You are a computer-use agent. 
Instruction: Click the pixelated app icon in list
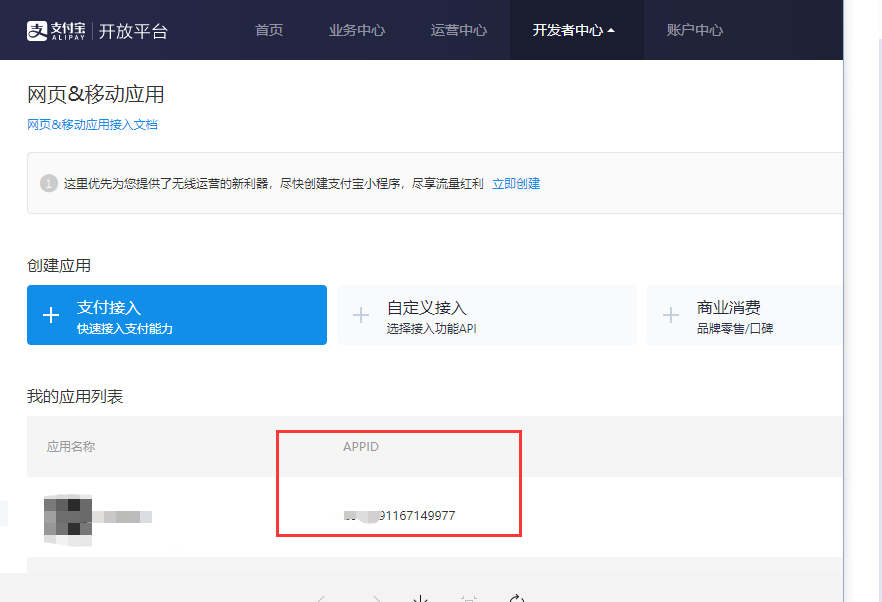point(68,517)
